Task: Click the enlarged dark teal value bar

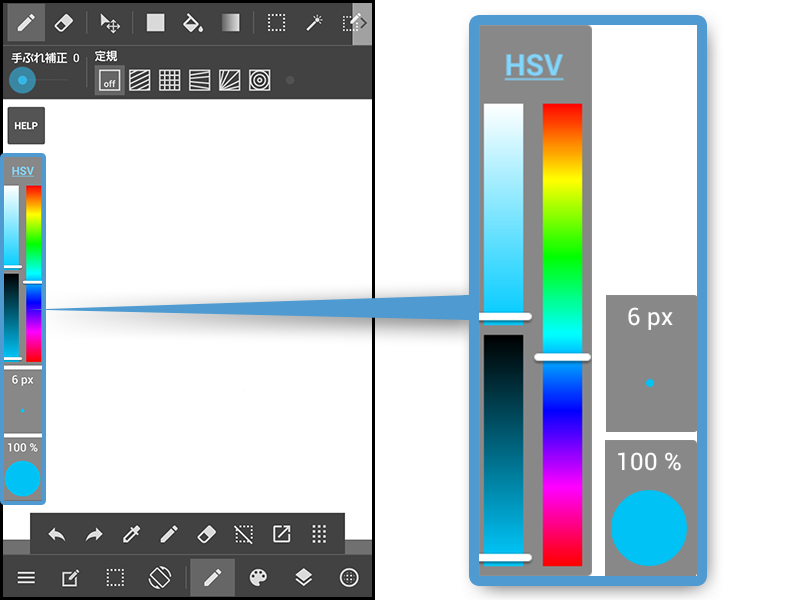Action: 504,449
